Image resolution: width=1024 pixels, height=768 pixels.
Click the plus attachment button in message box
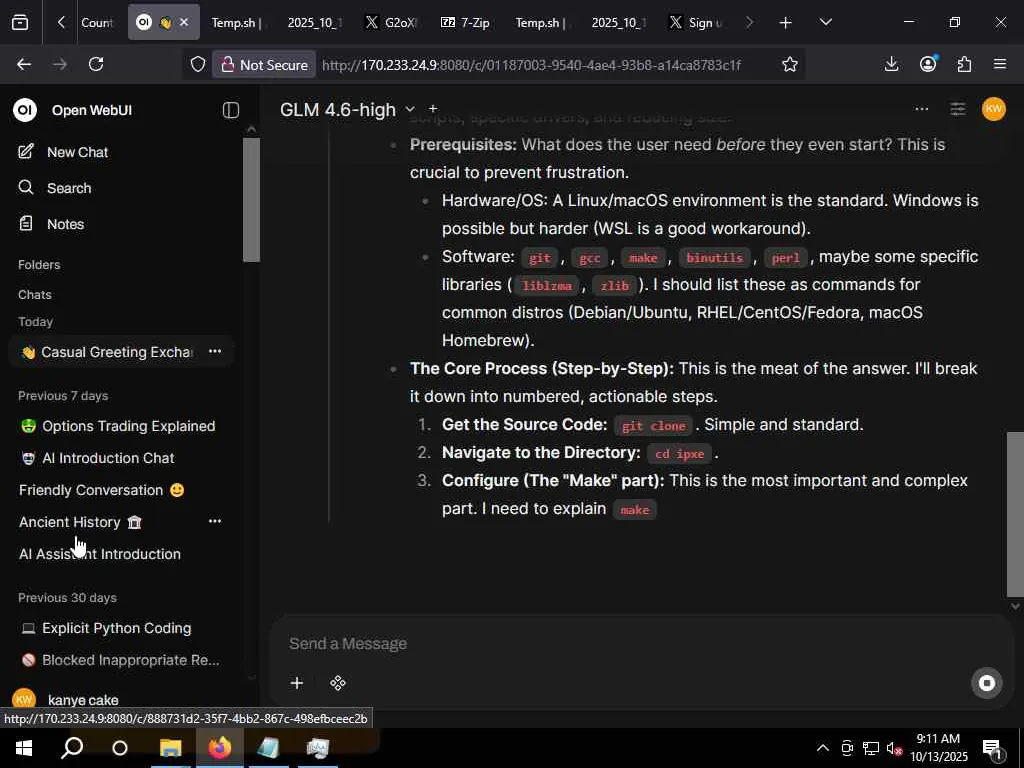point(296,682)
